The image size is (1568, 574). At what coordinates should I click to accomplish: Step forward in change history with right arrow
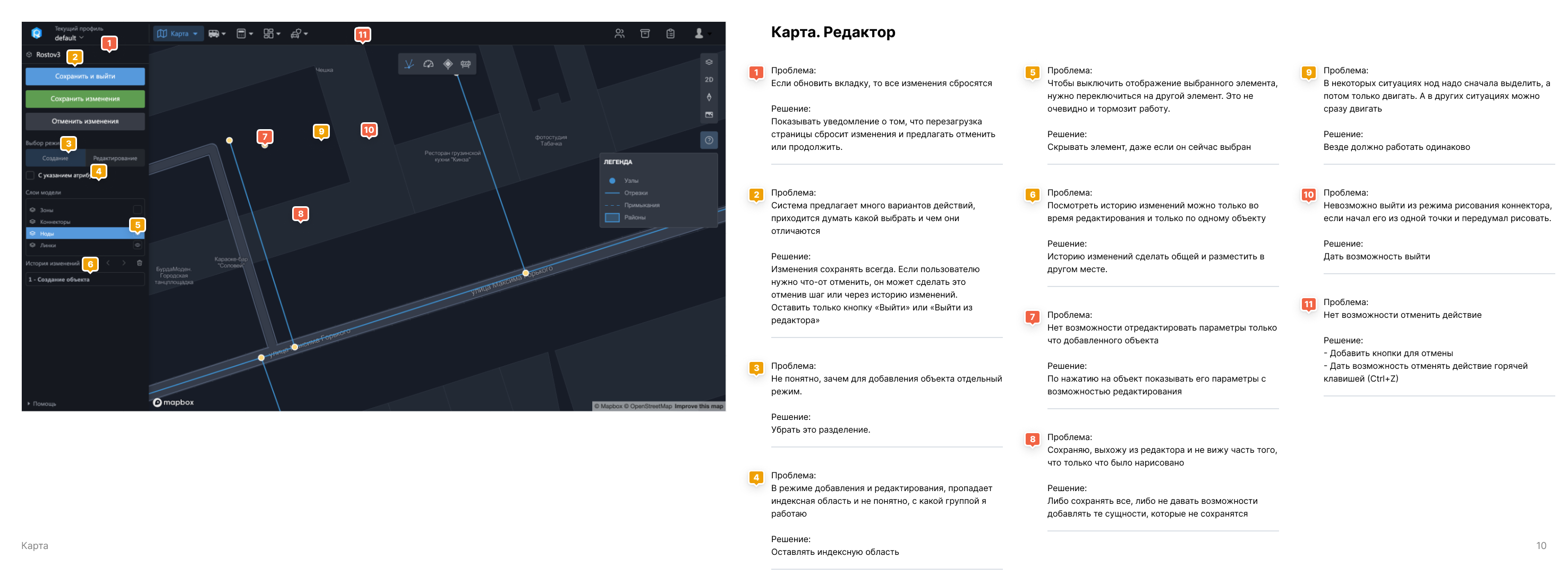[124, 263]
